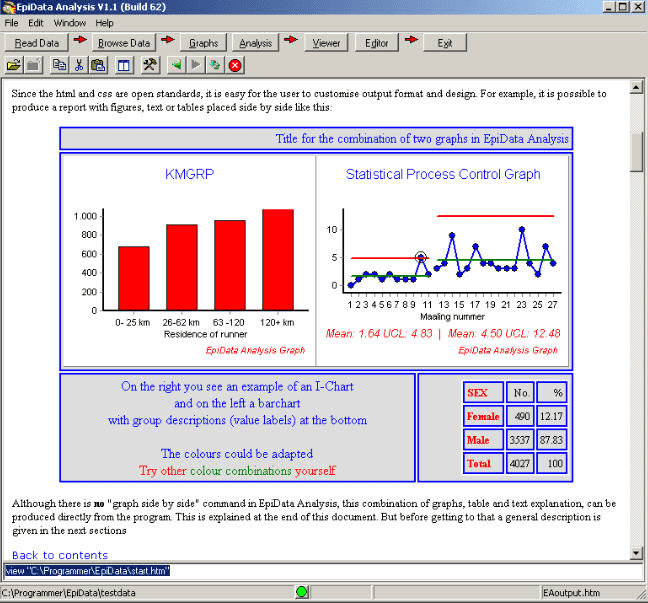Click the command line input field

[x=323, y=571]
